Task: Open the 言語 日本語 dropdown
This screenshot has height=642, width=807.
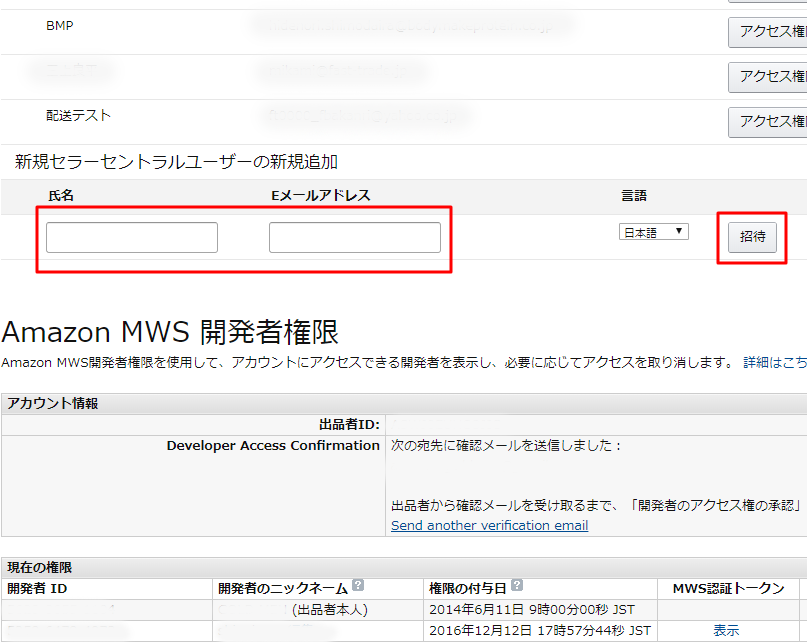Action: 654,232
